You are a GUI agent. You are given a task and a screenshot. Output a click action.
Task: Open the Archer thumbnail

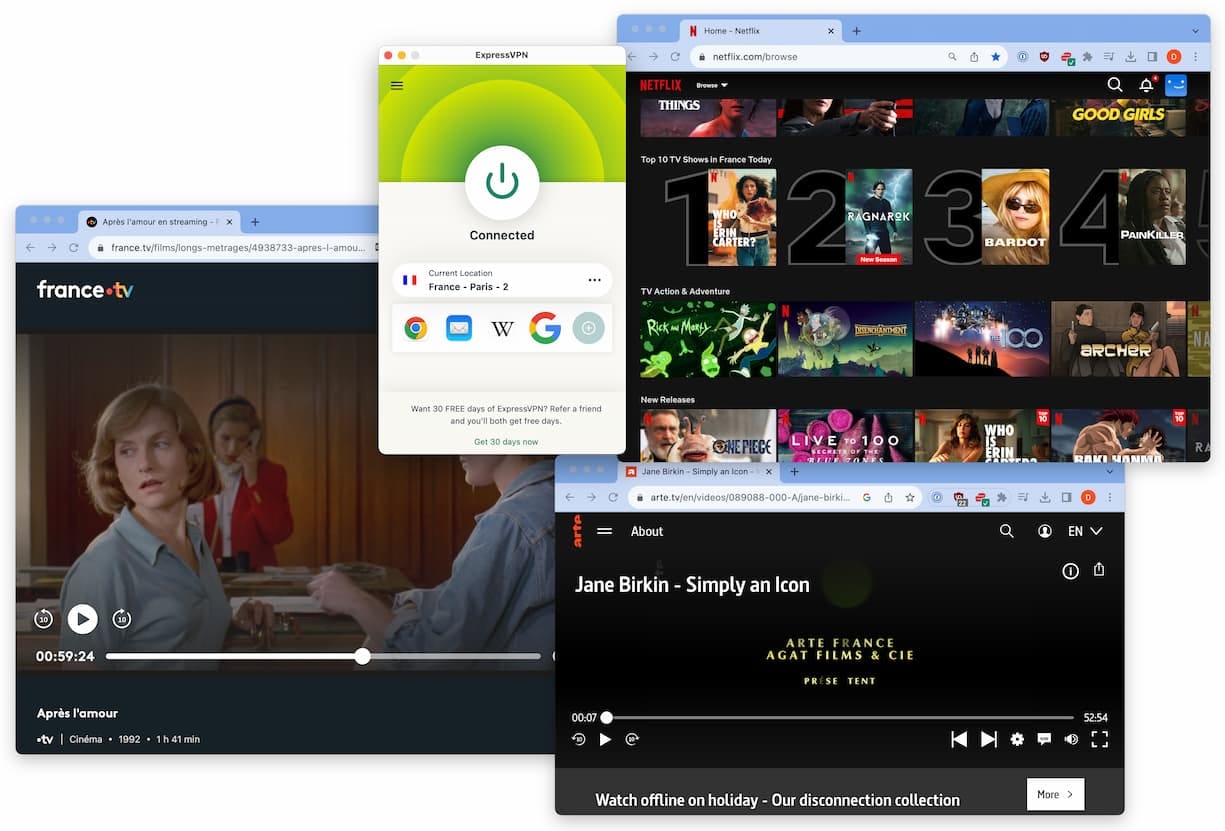(x=1118, y=339)
